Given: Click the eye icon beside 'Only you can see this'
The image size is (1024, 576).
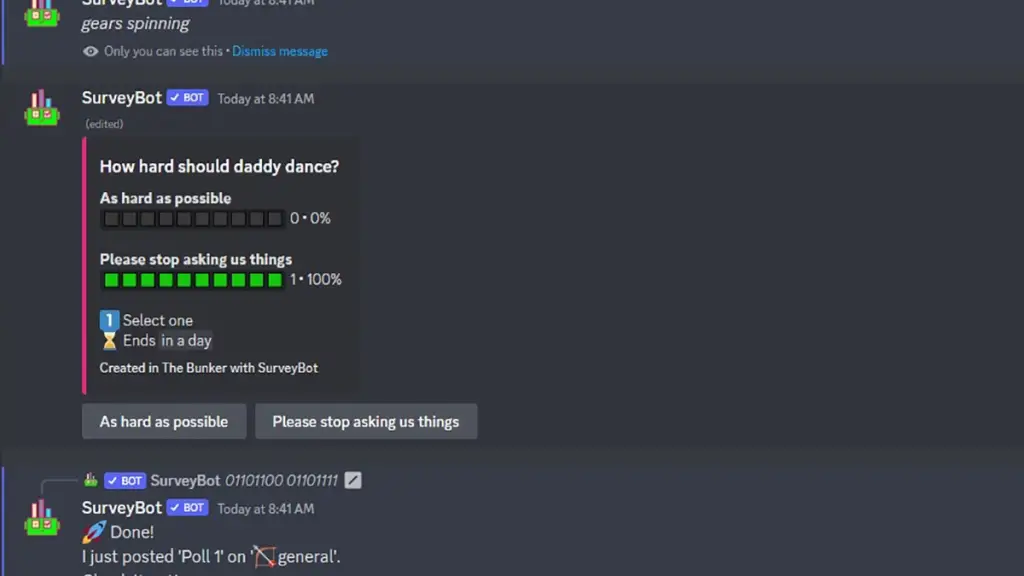Looking at the screenshot, I should click(90, 51).
